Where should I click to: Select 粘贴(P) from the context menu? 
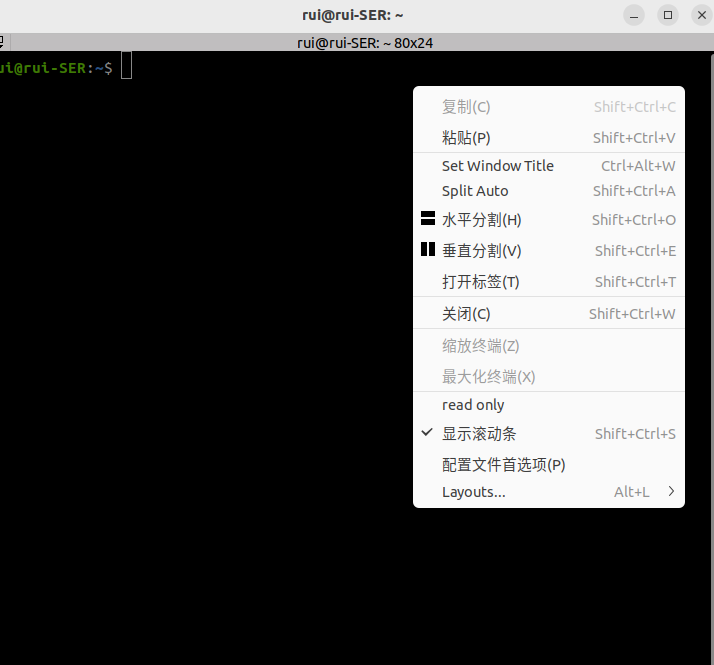[466, 138]
